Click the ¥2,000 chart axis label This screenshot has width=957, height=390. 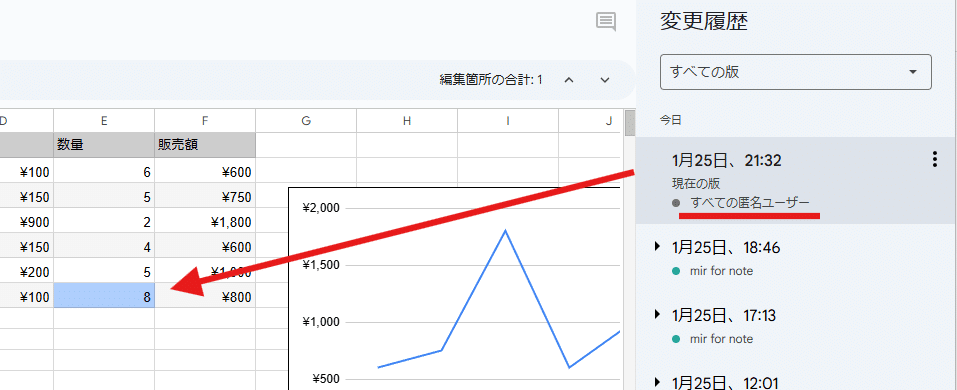pos(320,208)
